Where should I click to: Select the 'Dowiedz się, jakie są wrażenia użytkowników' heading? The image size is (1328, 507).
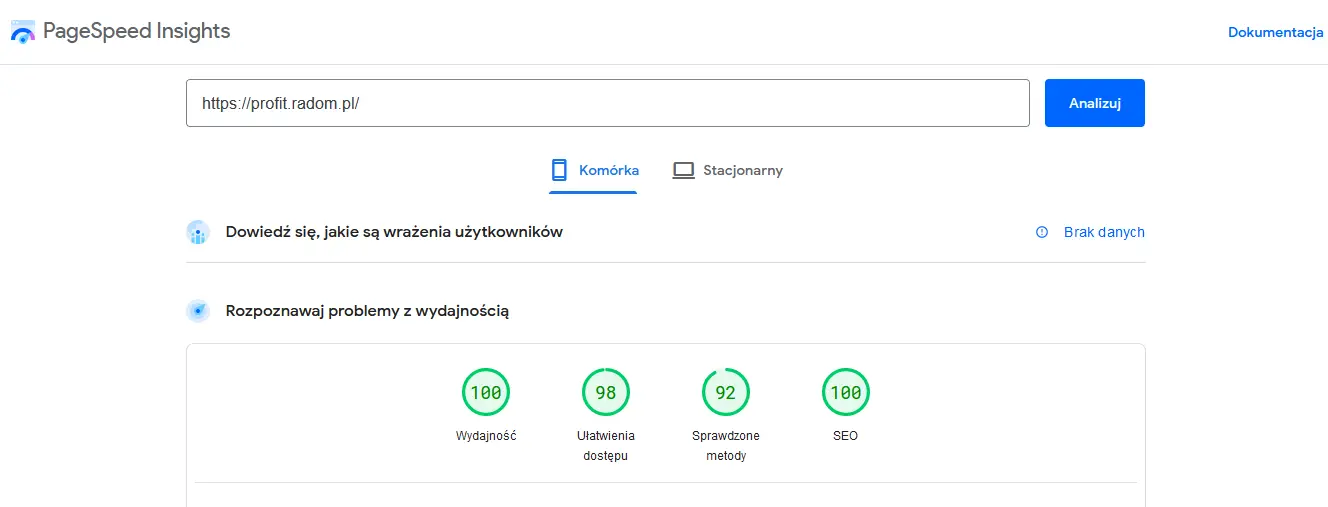tap(394, 232)
